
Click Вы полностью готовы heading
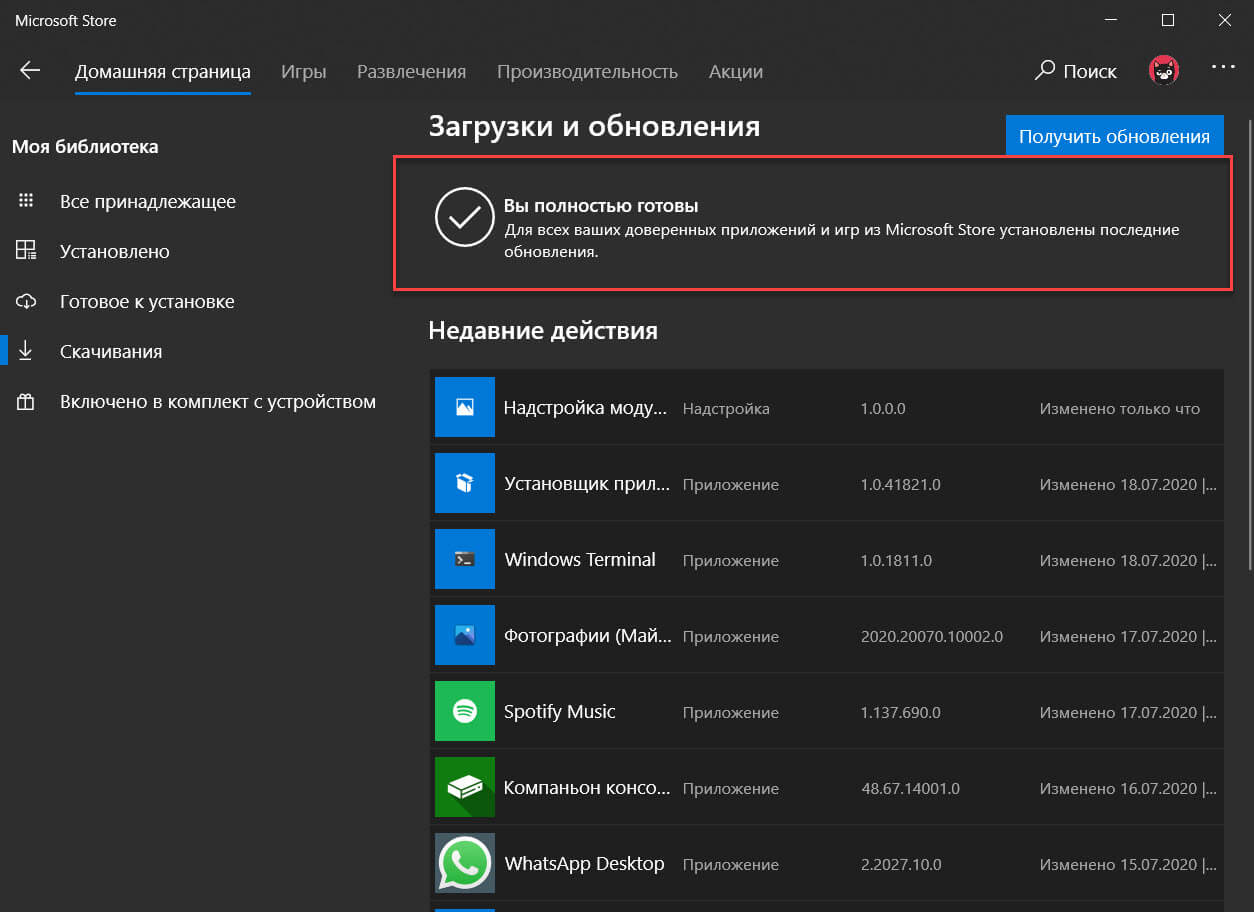[601, 206]
